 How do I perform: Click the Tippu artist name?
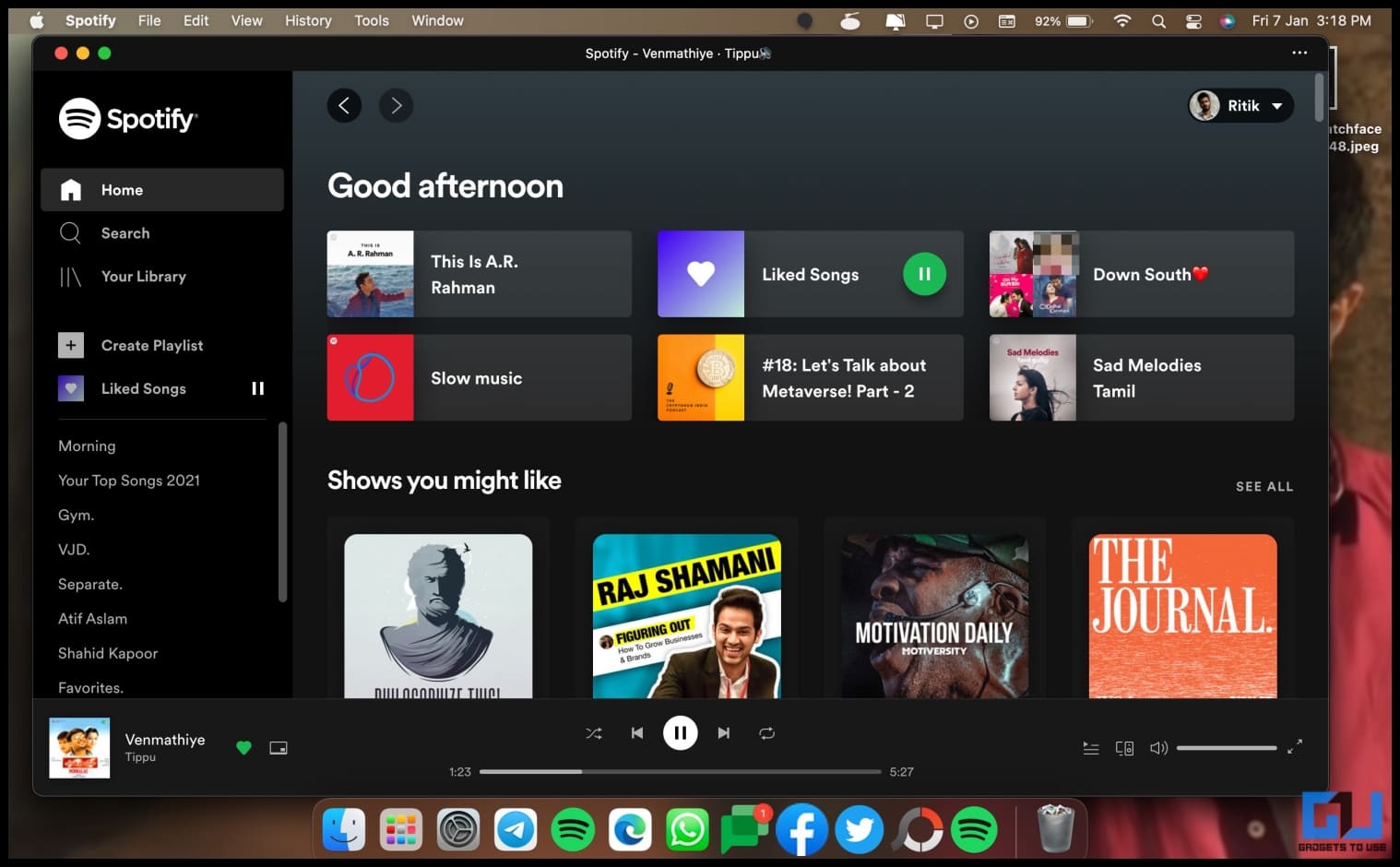(x=140, y=757)
